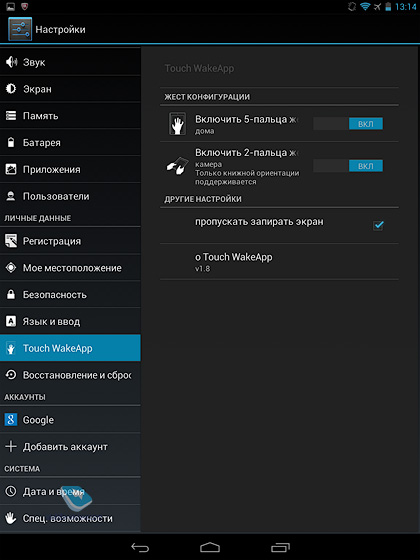The height and width of the screenshot is (560, 420).
Task: Tap the Android back navigation button
Action: (x=140, y=547)
